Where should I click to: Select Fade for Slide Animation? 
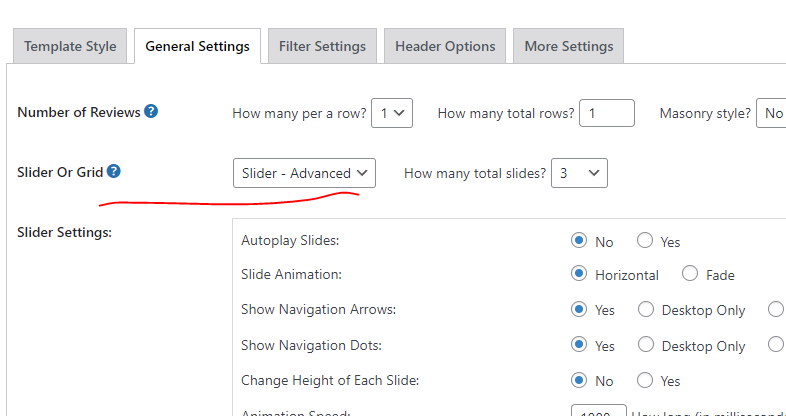point(690,274)
